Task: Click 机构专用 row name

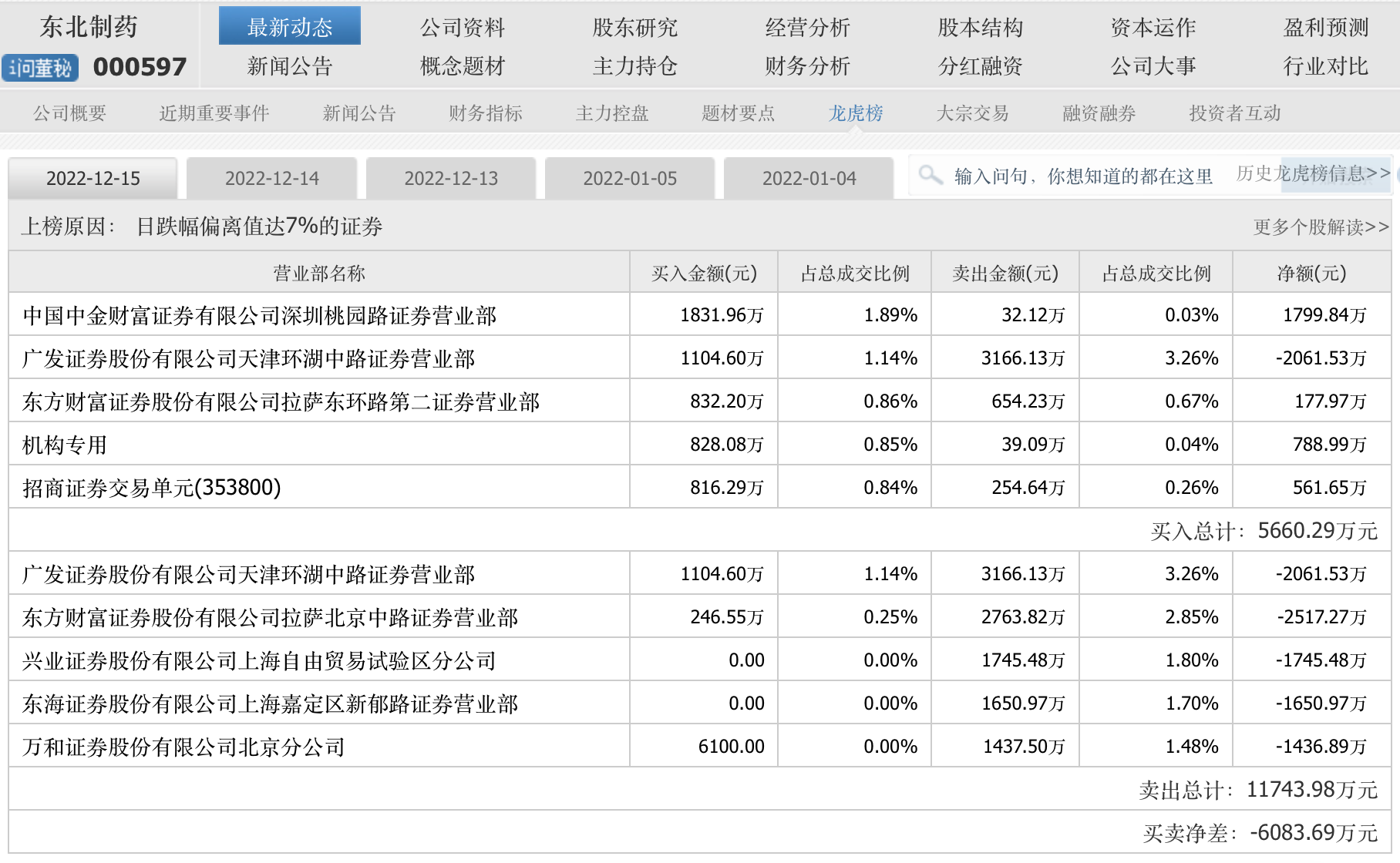Action: [65, 445]
